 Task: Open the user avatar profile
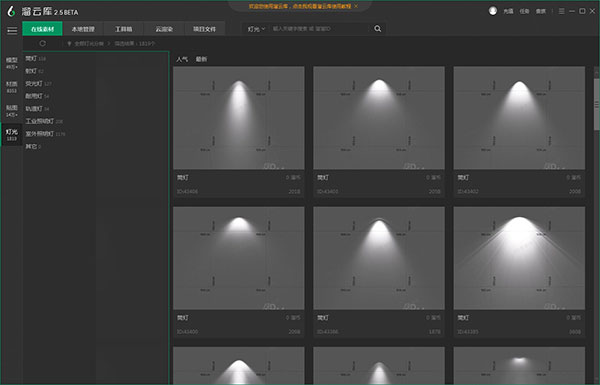[x=492, y=11]
